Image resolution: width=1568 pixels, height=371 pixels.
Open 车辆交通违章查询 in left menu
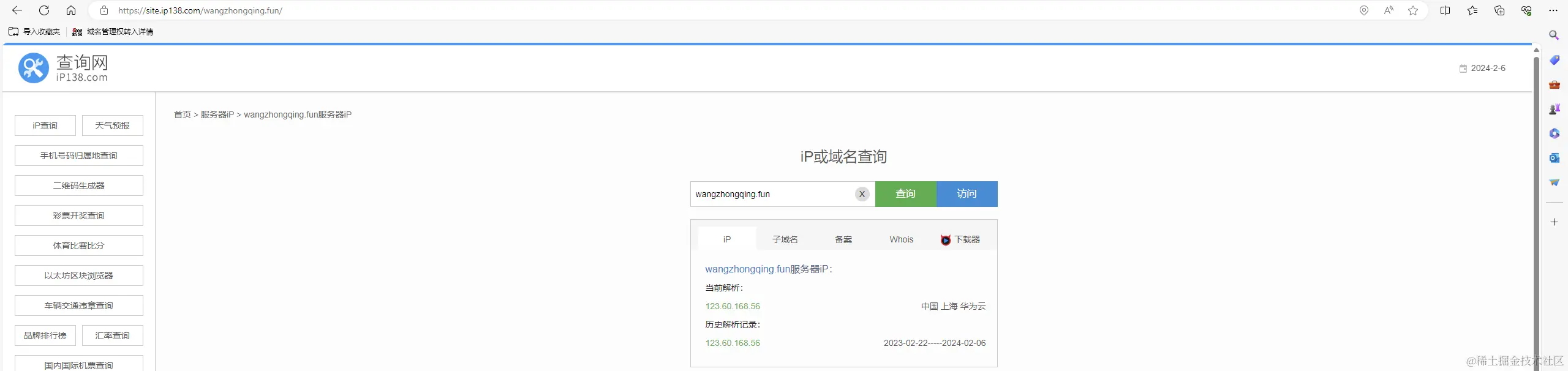tap(79, 305)
